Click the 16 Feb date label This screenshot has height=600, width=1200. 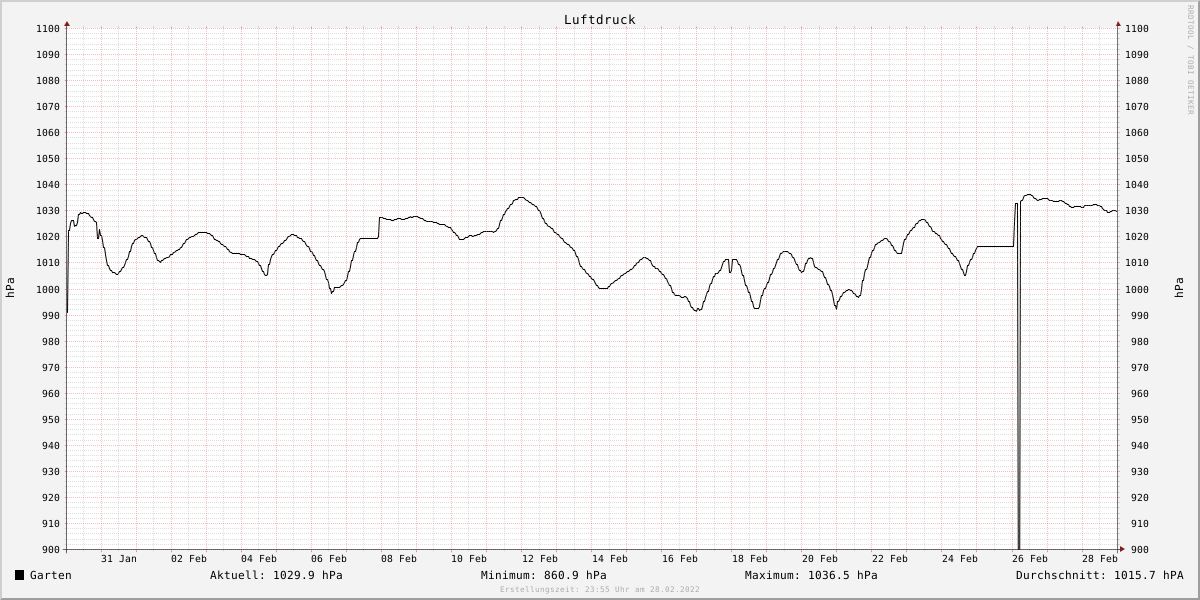point(680,558)
